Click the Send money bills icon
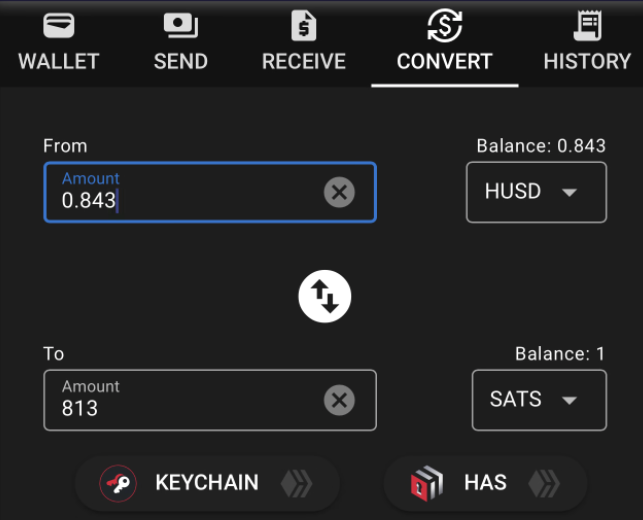This screenshot has width=643, height=520. (181, 25)
